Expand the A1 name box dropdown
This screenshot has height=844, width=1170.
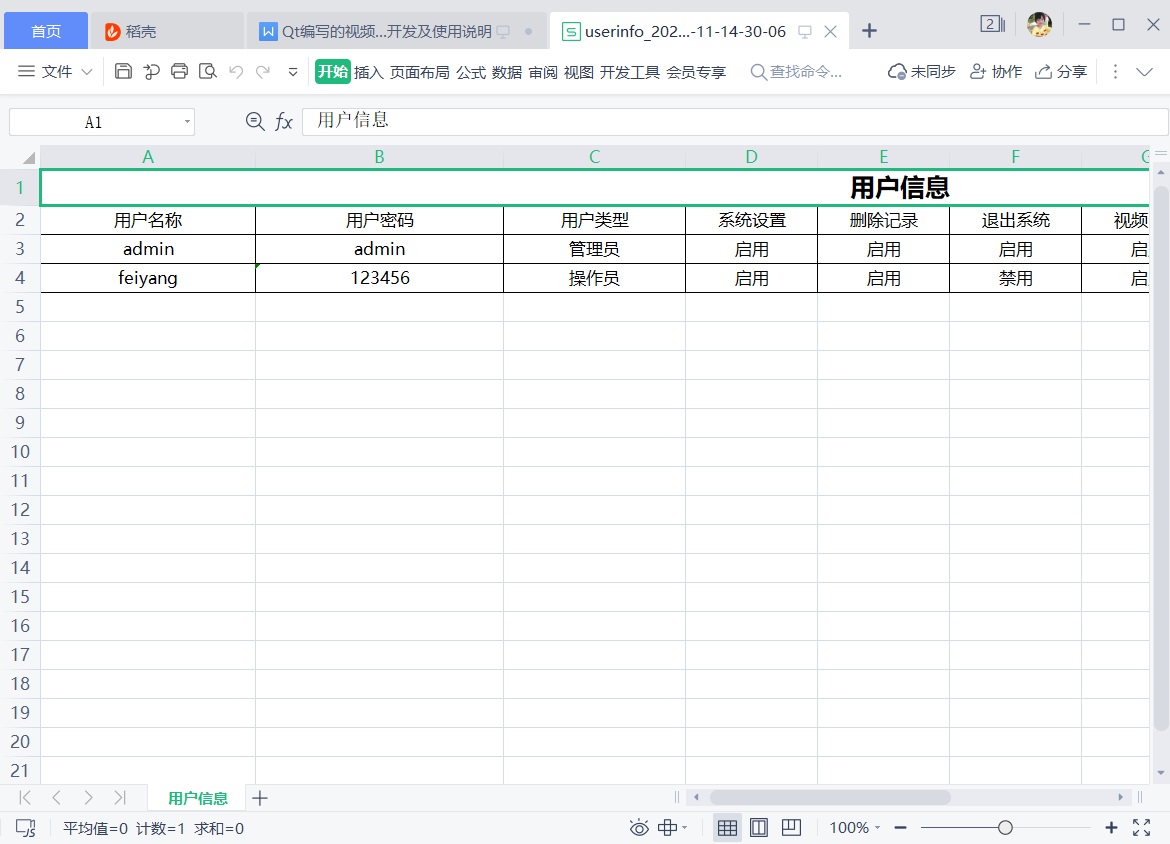click(187, 122)
